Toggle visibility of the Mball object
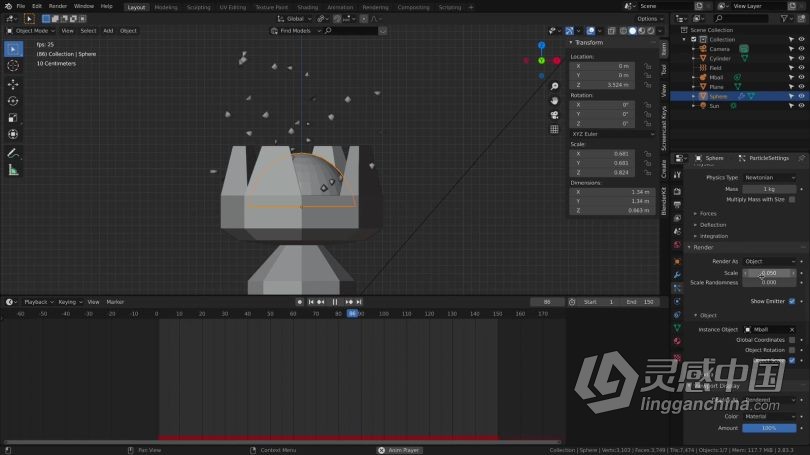The width and height of the screenshot is (810, 455). click(x=801, y=77)
